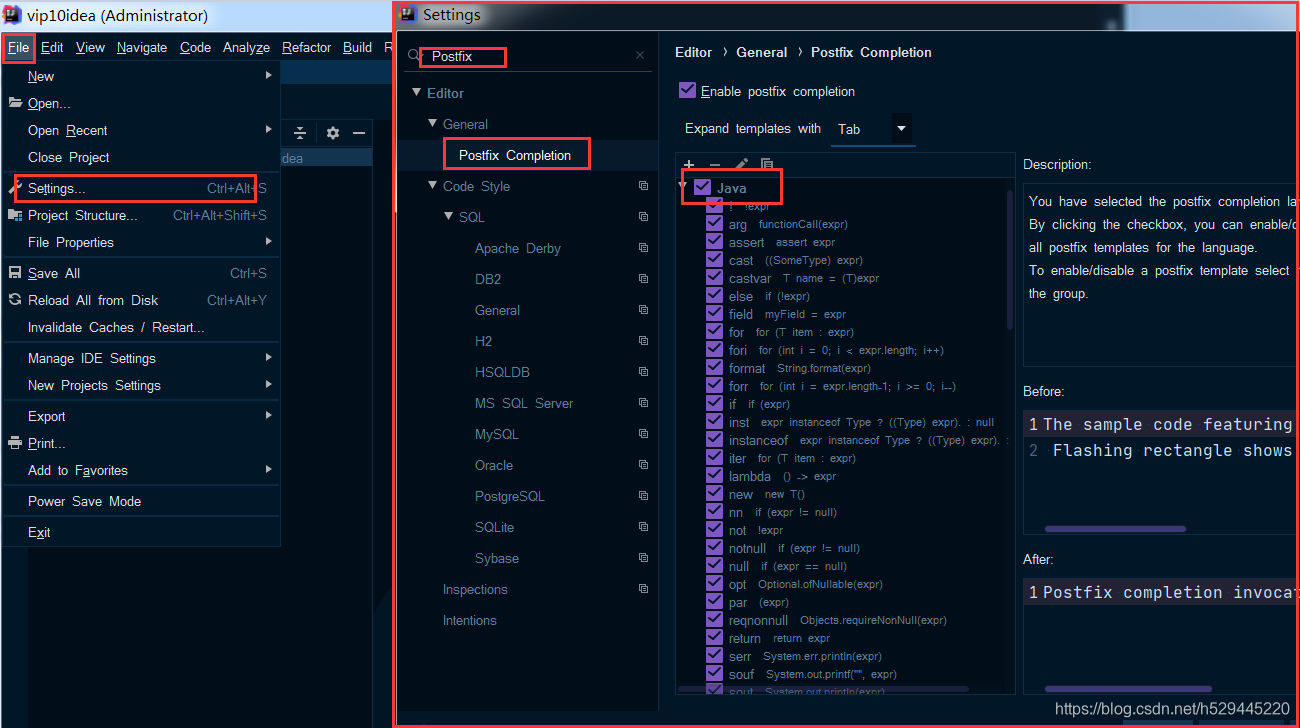This screenshot has height=728, width=1300.
Task: Click Reload All from Disk
Action: coord(140,300)
